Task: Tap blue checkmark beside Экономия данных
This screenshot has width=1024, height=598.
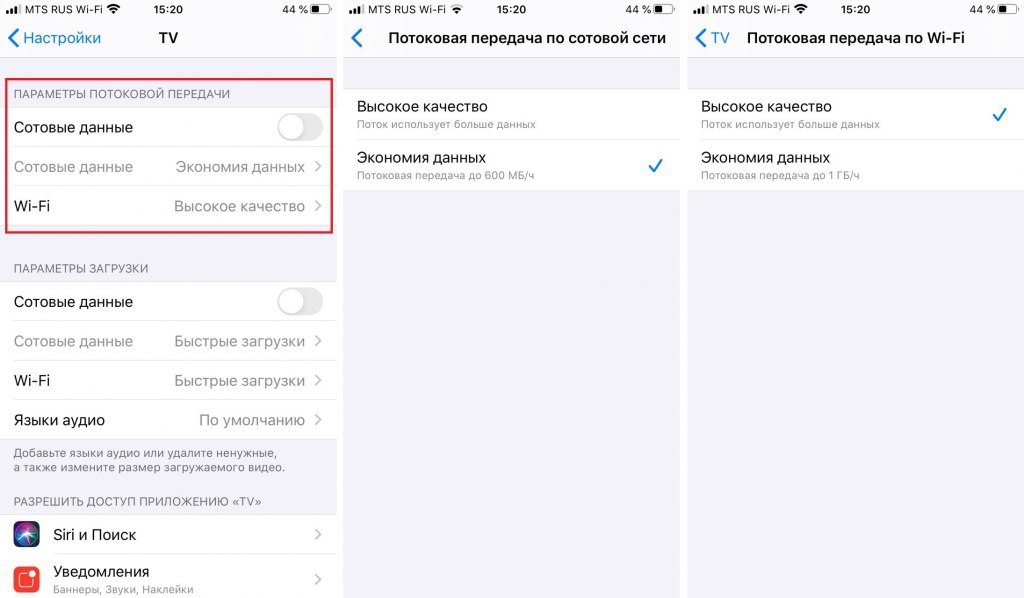Action: point(655,166)
